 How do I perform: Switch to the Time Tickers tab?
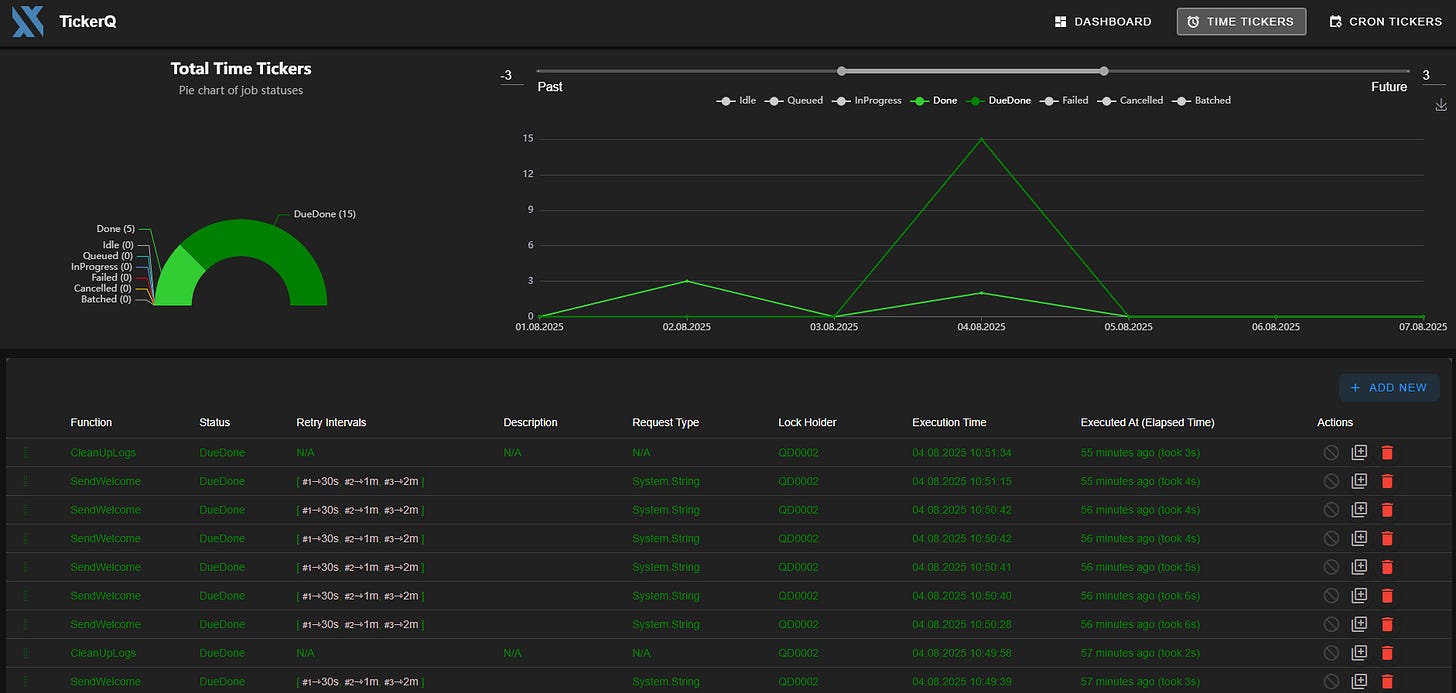tap(1241, 21)
